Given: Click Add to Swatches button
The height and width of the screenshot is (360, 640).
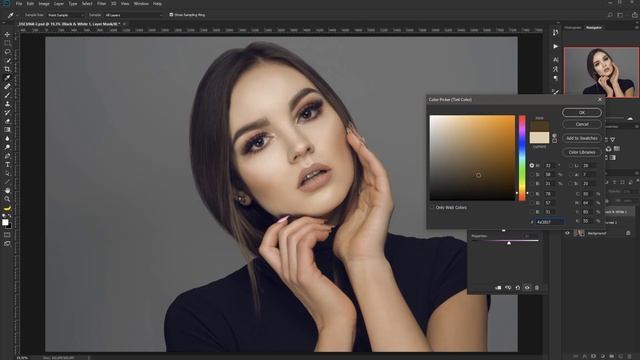Looking at the screenshot, I should click(x=582, y=138).
